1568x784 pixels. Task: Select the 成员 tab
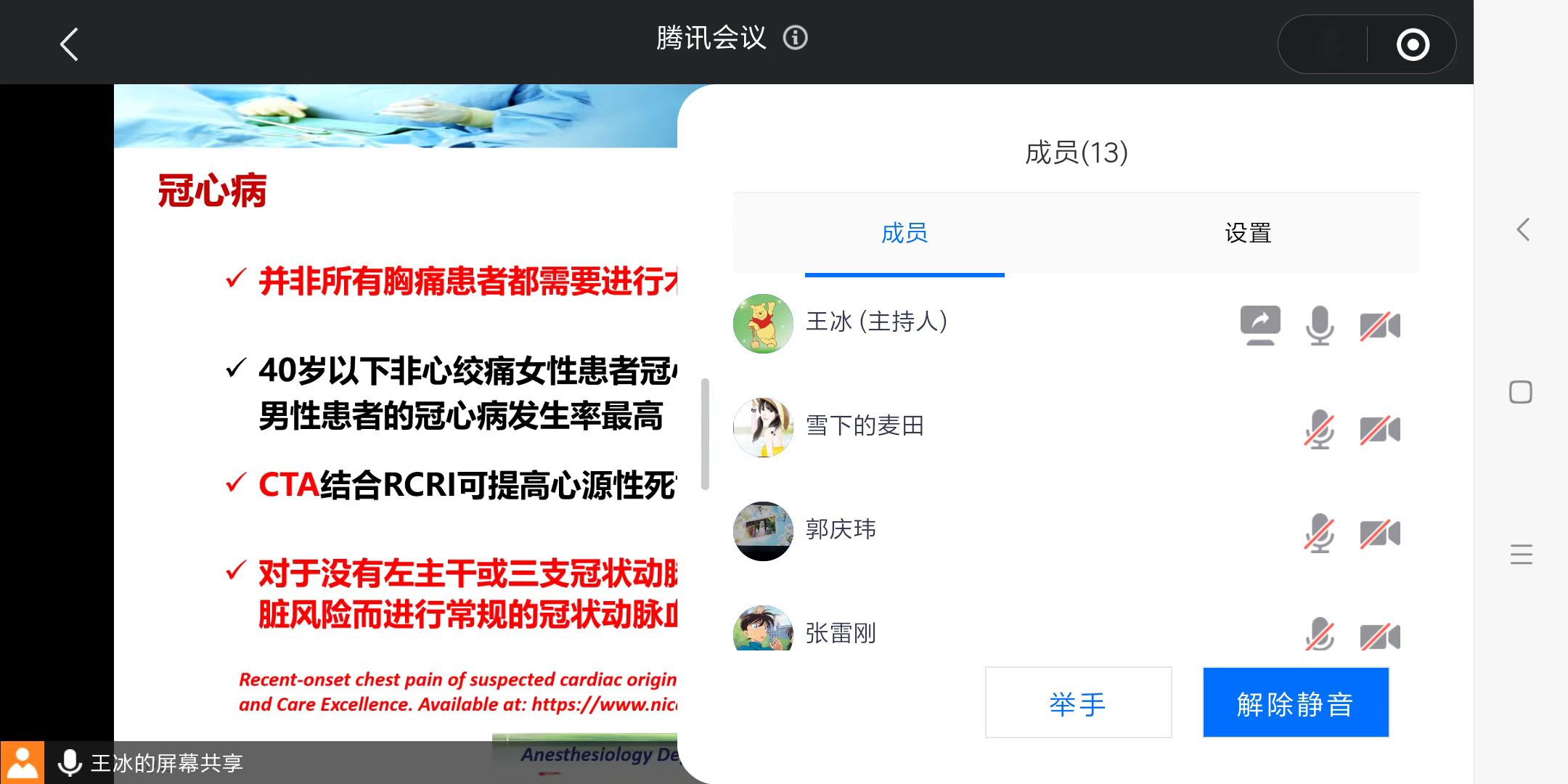905,233
